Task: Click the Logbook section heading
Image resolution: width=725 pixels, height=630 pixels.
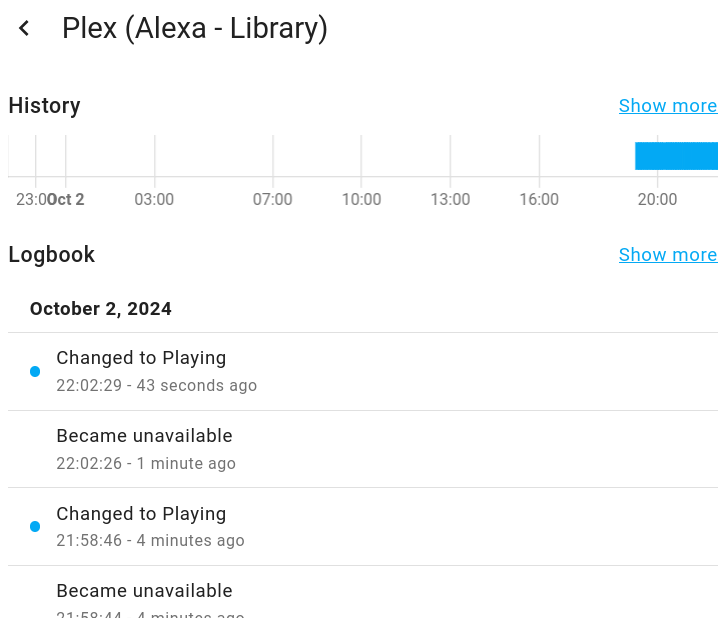Action: (52, 255)
